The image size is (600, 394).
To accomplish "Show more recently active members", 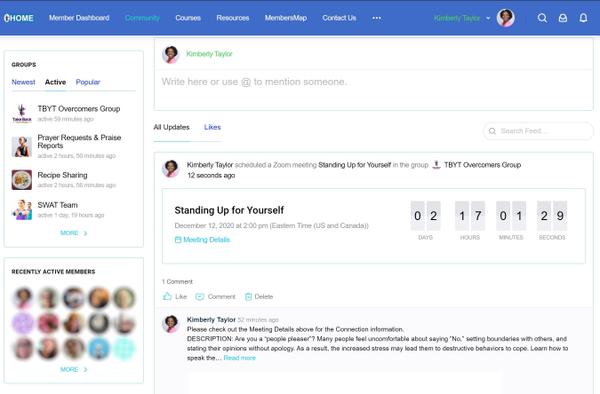I will click(x=73, y=370).
